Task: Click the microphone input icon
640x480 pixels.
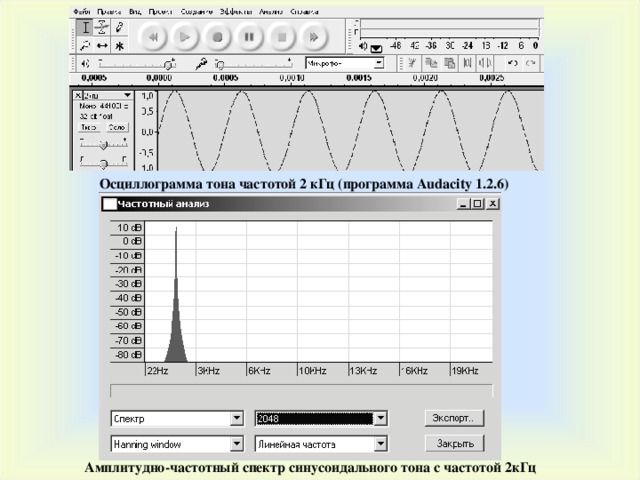Action: coord(201,64)
